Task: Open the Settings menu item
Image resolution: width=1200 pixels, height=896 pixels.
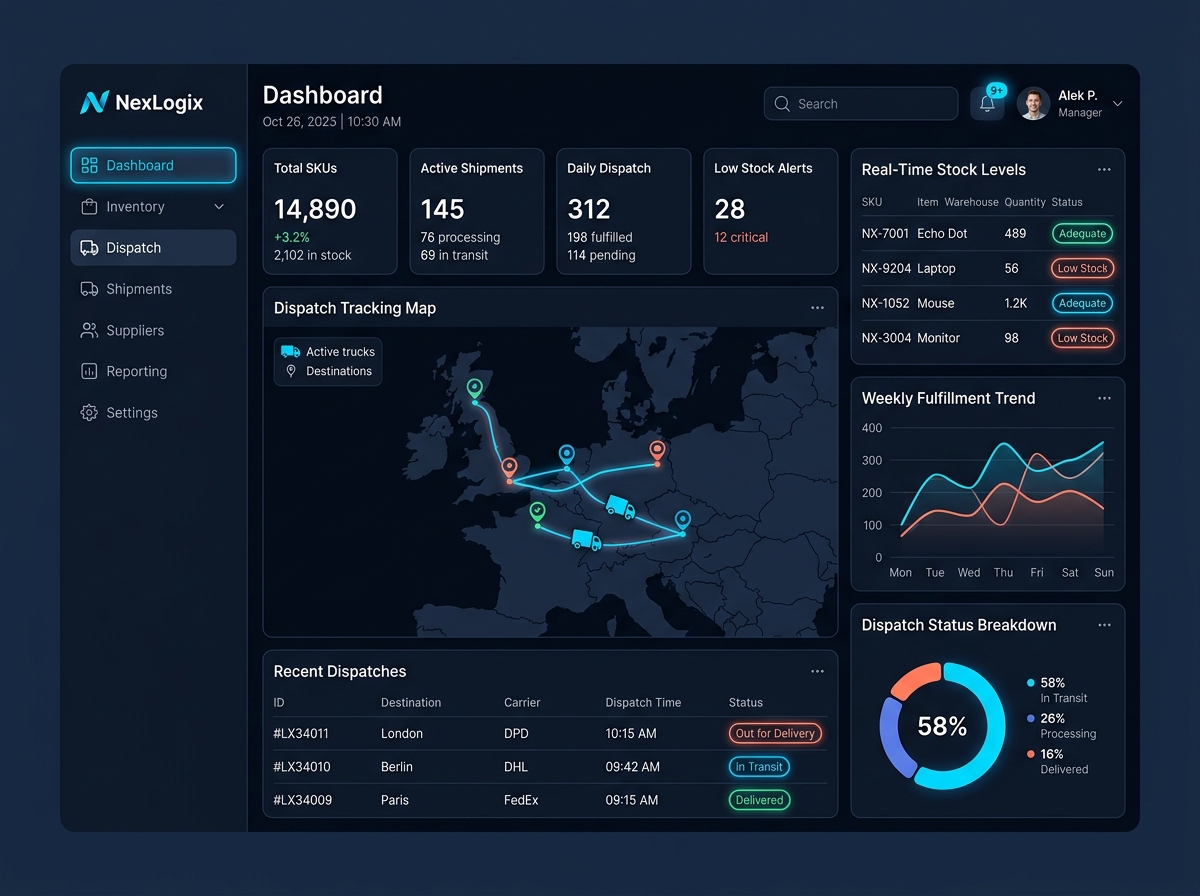Action: [153, 412]
